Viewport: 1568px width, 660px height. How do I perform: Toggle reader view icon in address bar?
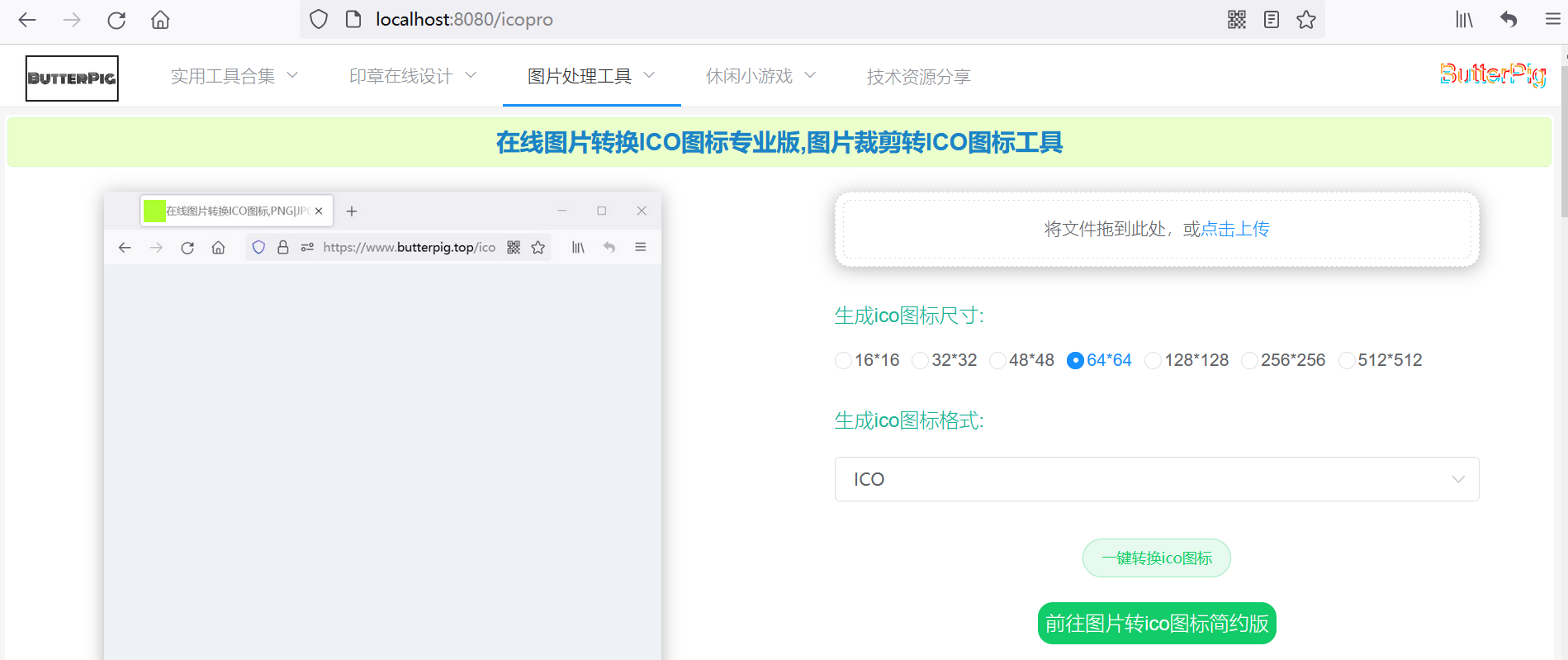point(1272,20)
